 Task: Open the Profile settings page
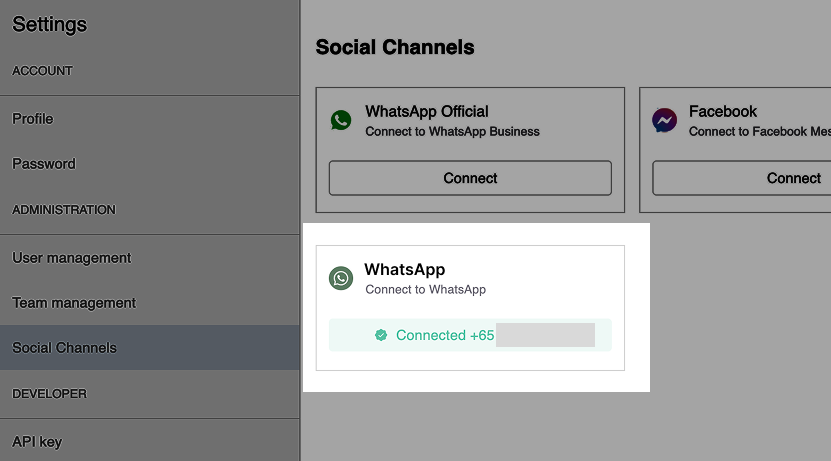149,119
